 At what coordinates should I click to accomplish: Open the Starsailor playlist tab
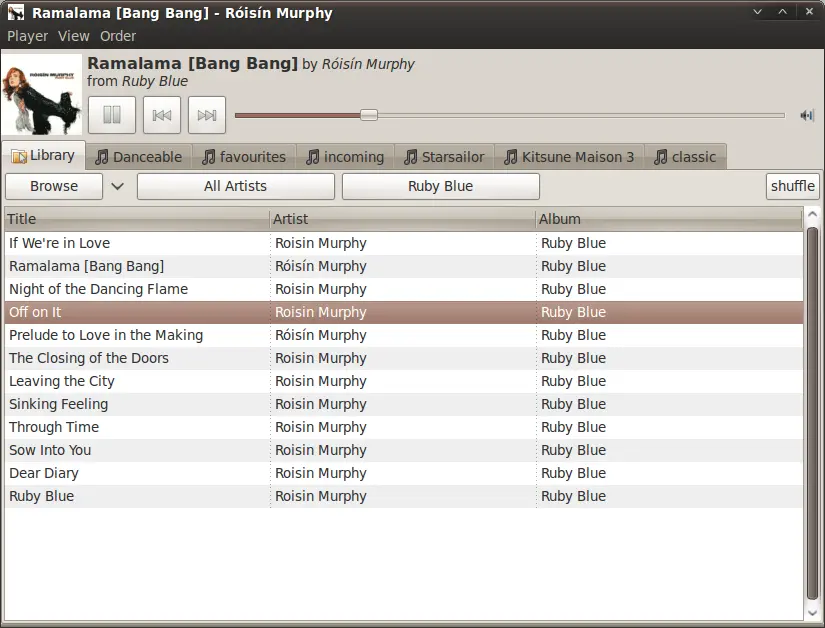(443, 157)
